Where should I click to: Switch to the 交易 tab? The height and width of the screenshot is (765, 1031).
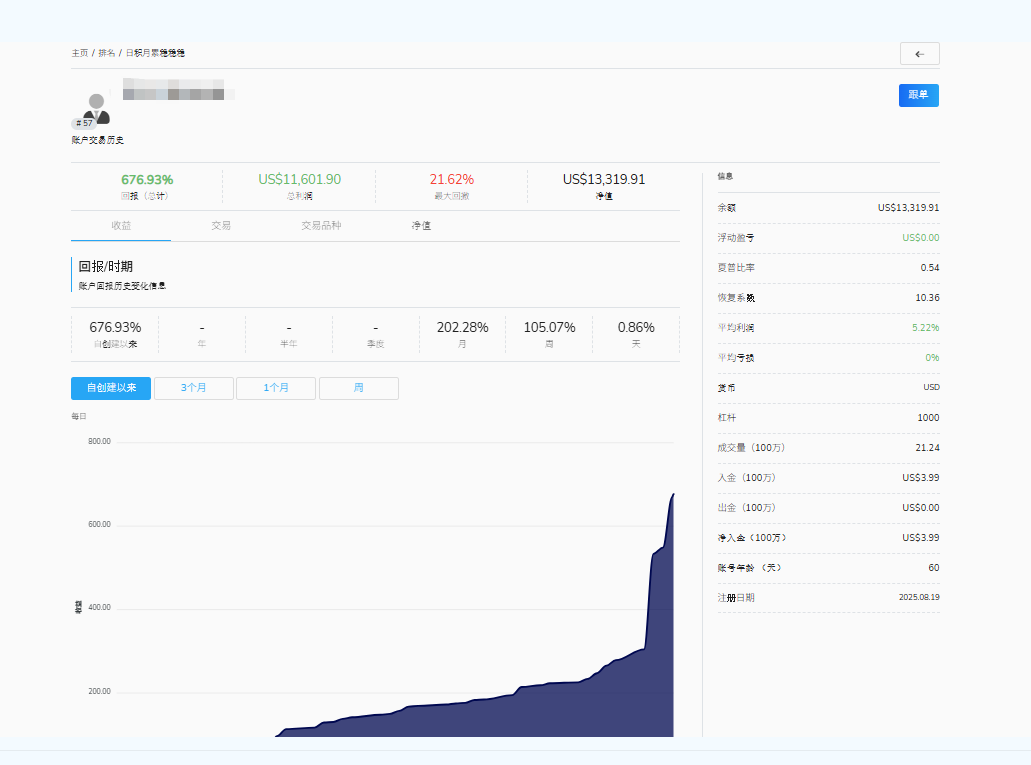point(221,226)
